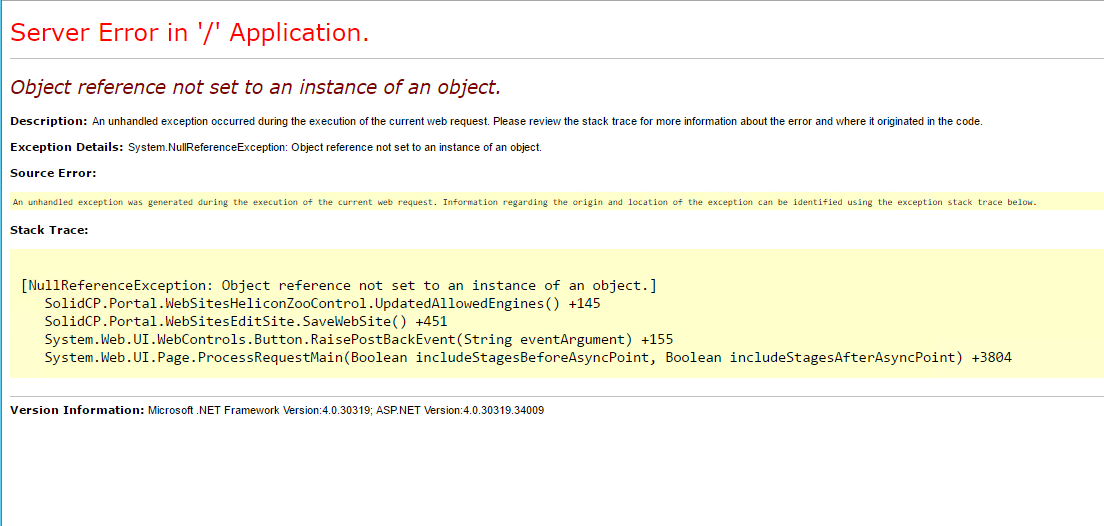1104x526 pixels.
Task: Click the Page.ProcessRequestMain stack trace line
Action: (528, 358)
